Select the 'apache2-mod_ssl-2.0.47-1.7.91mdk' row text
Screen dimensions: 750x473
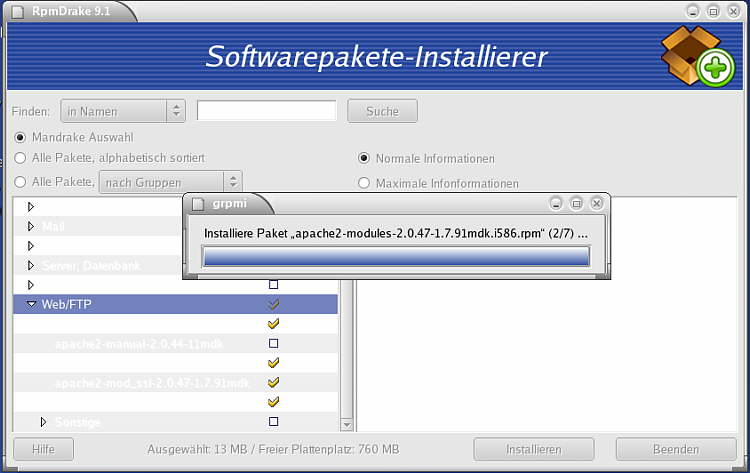point(152,383)
